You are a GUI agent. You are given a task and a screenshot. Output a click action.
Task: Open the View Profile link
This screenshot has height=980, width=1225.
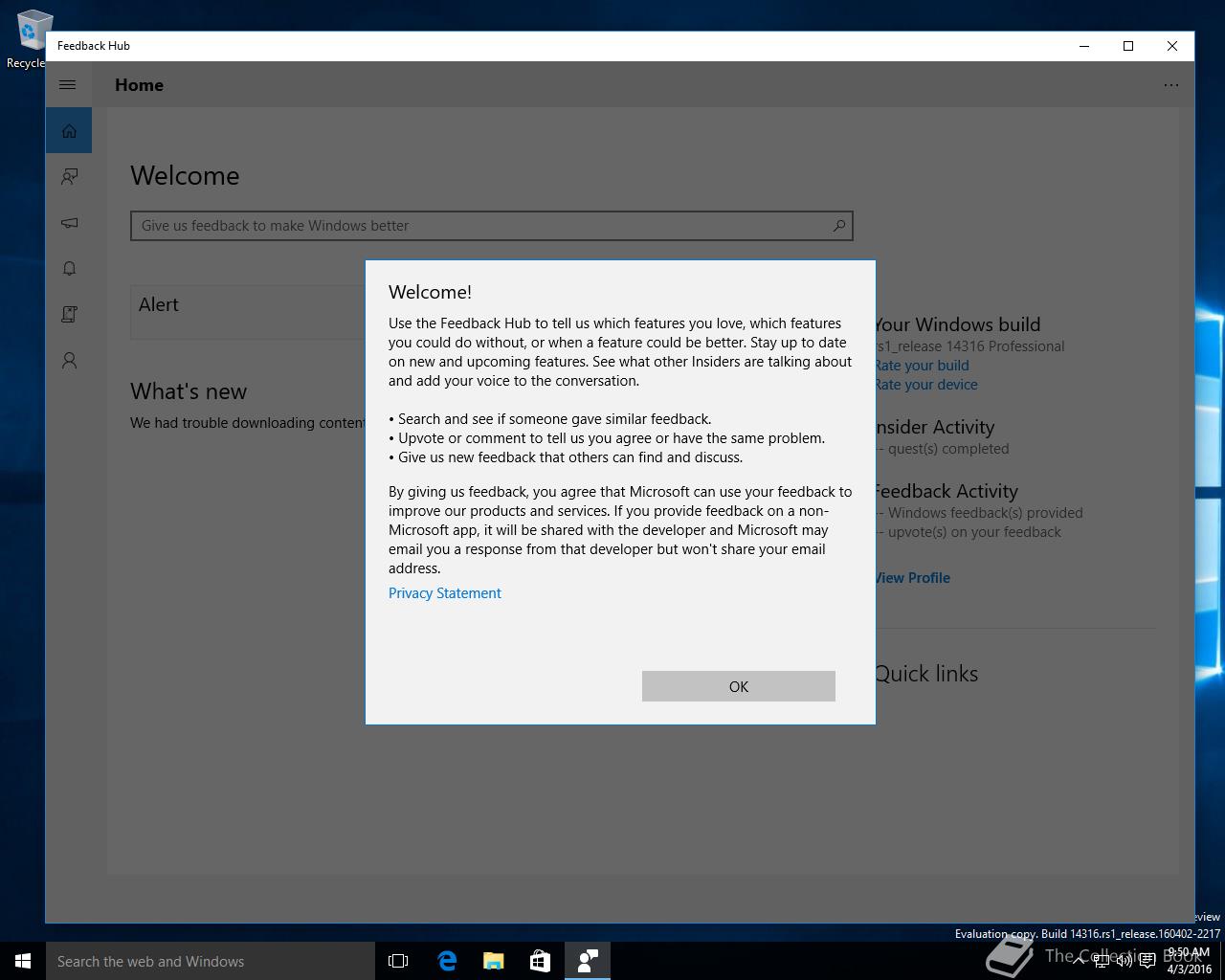tap(912, 578)
